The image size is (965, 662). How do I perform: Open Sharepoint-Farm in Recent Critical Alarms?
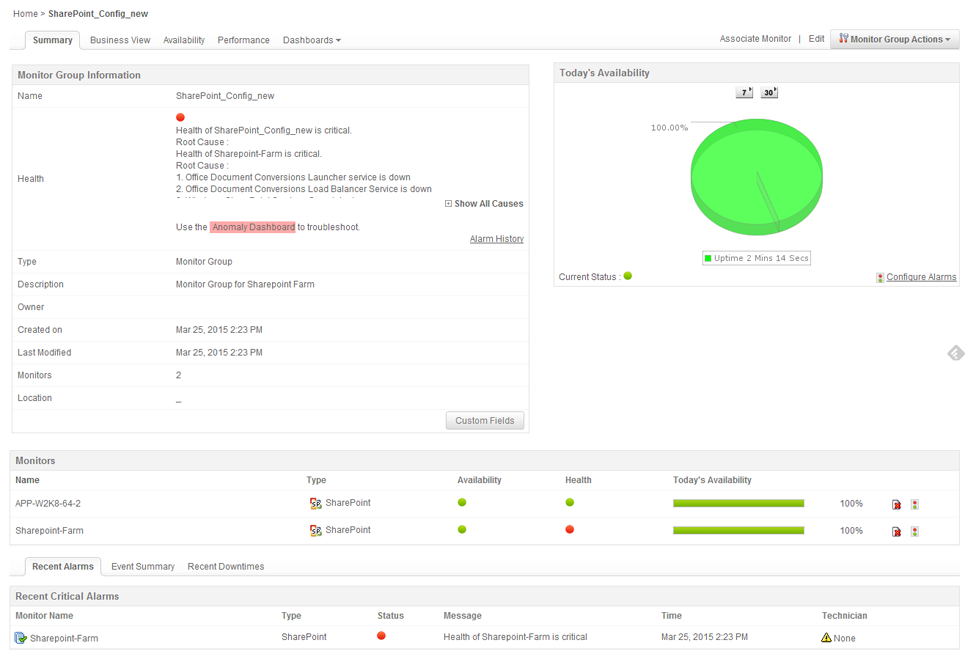pos(64,639)
